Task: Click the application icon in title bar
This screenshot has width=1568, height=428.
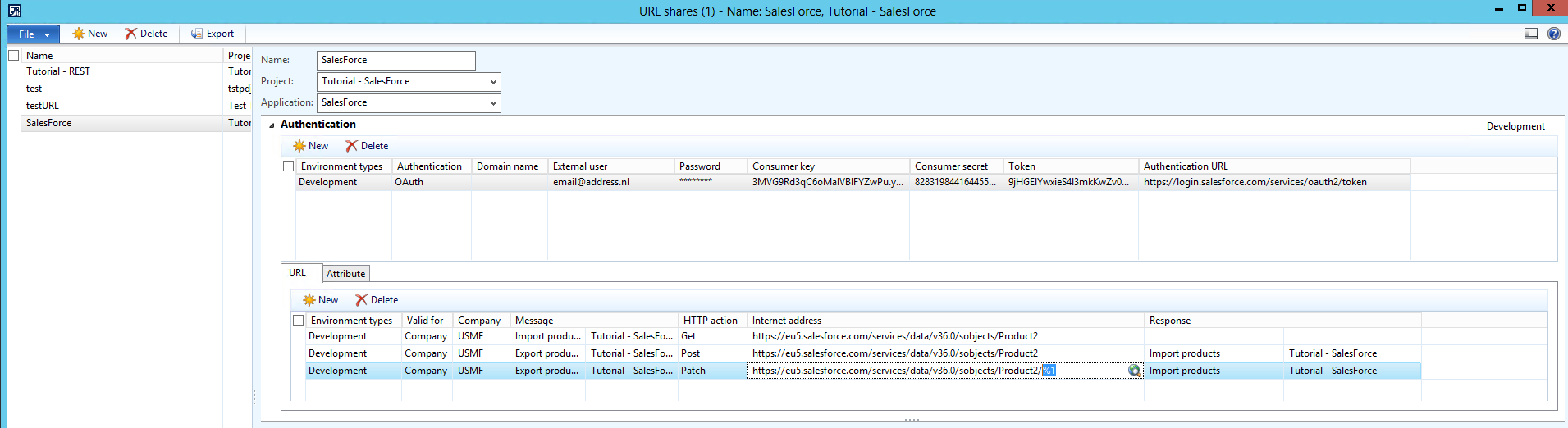Action: tap(15, 11)
